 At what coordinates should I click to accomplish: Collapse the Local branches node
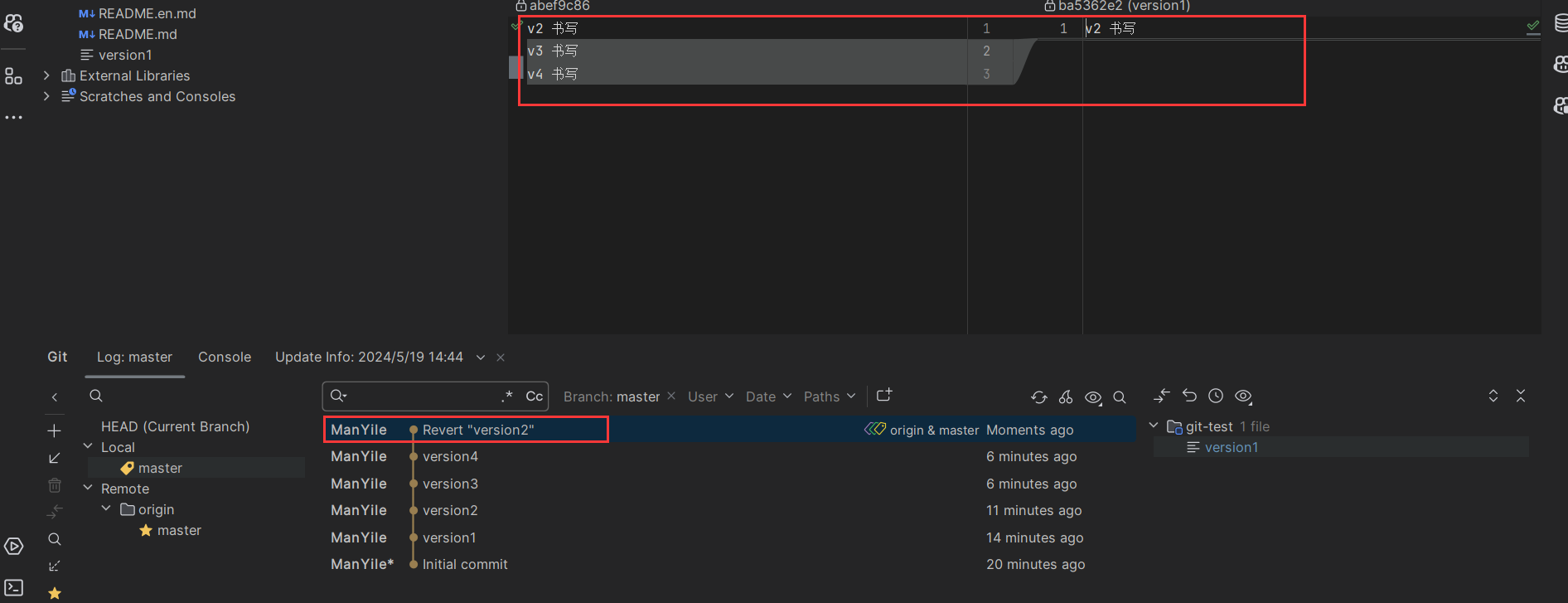[88, 446]
